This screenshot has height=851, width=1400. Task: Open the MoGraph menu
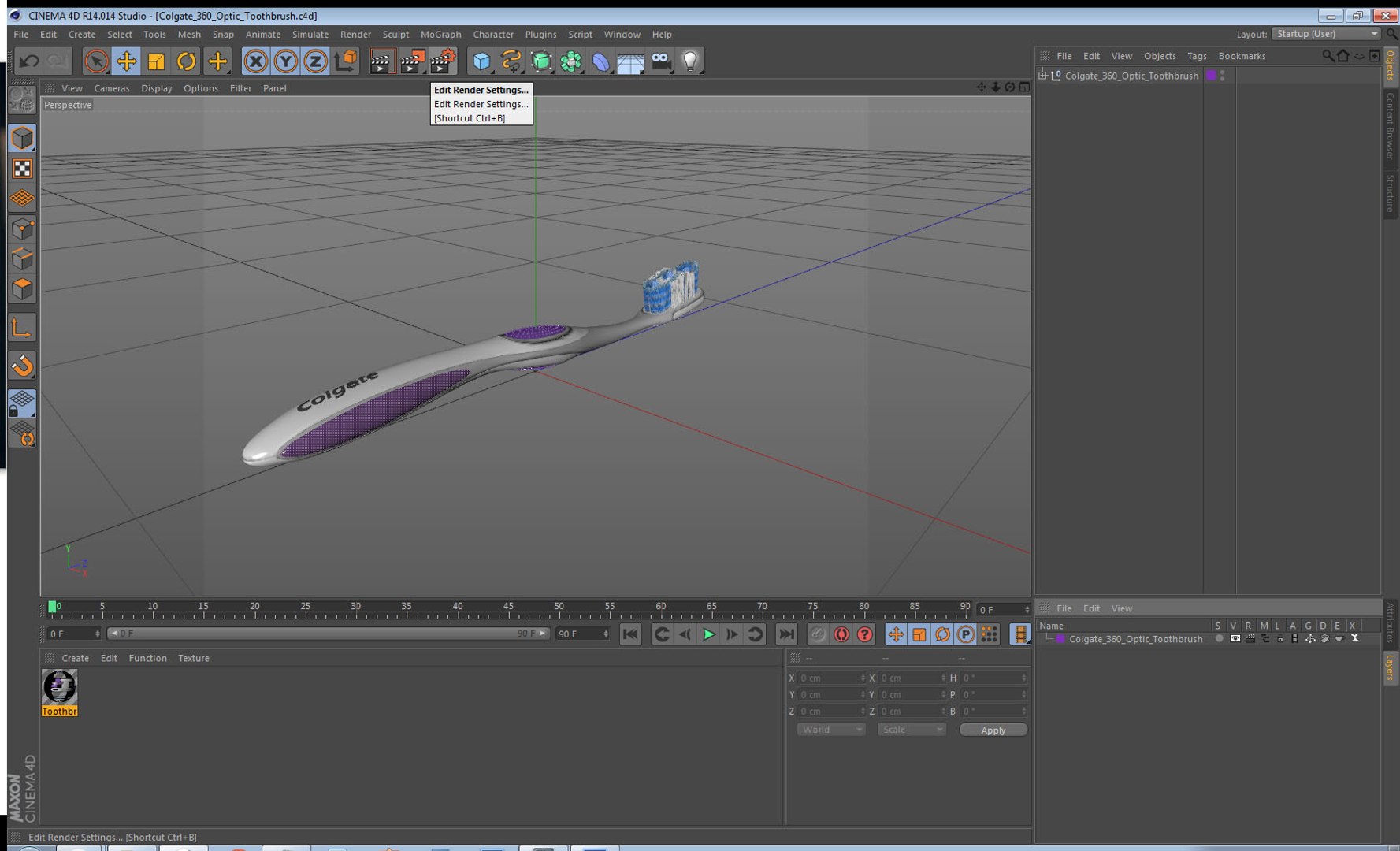point(440,35)
